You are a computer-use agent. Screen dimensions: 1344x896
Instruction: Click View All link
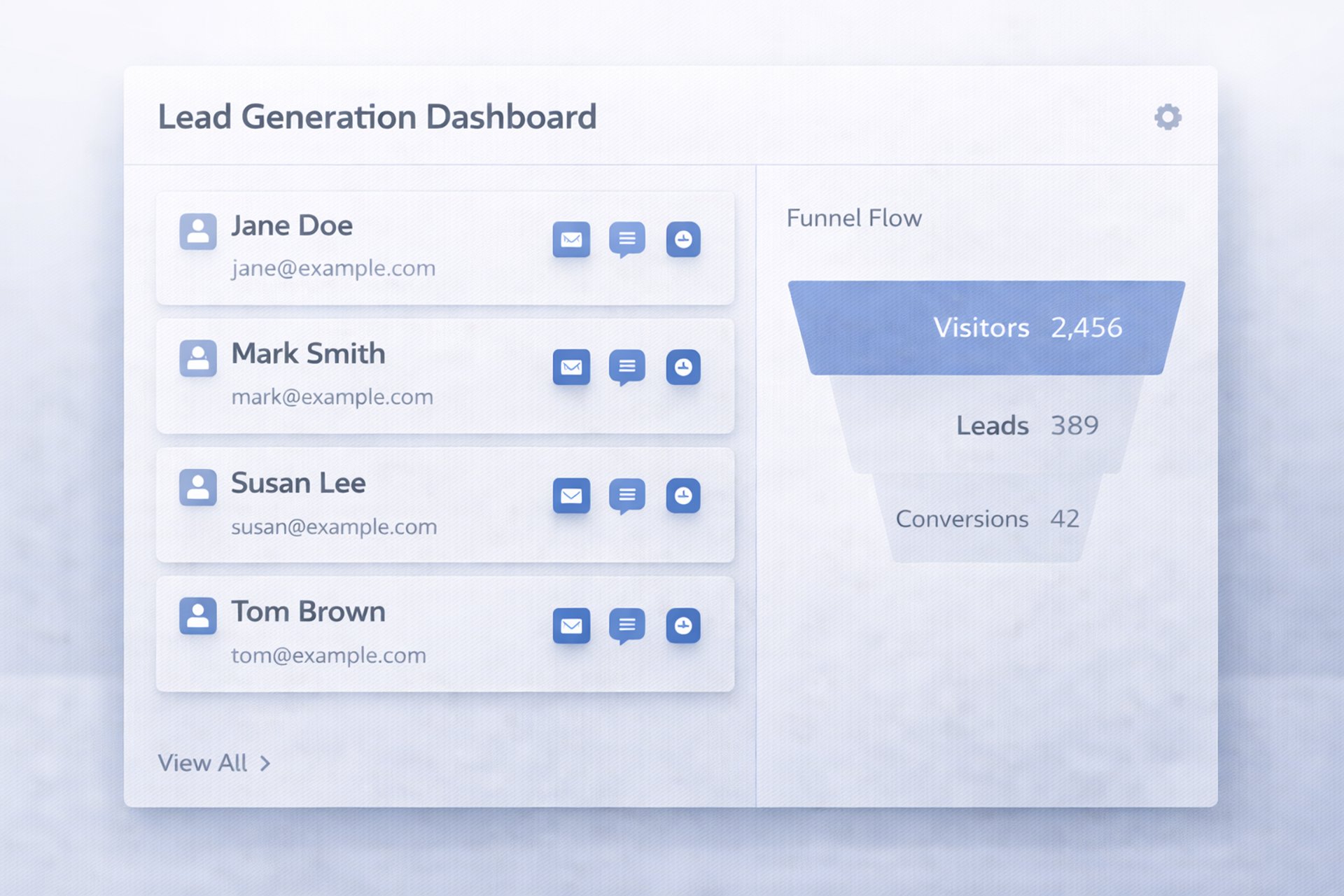tap(202, 763)
